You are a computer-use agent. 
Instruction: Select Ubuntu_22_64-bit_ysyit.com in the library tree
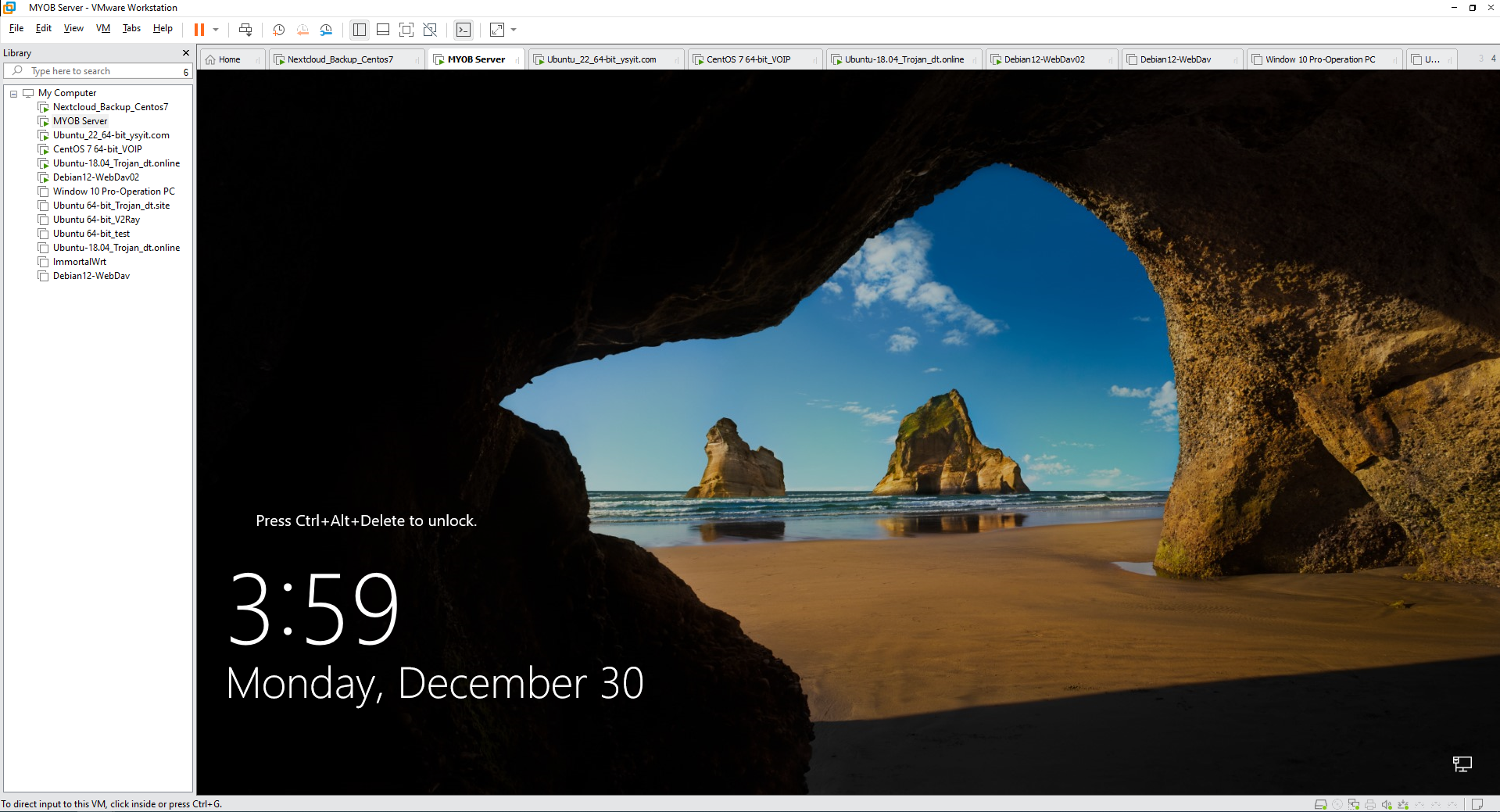(x=111, y=135)
